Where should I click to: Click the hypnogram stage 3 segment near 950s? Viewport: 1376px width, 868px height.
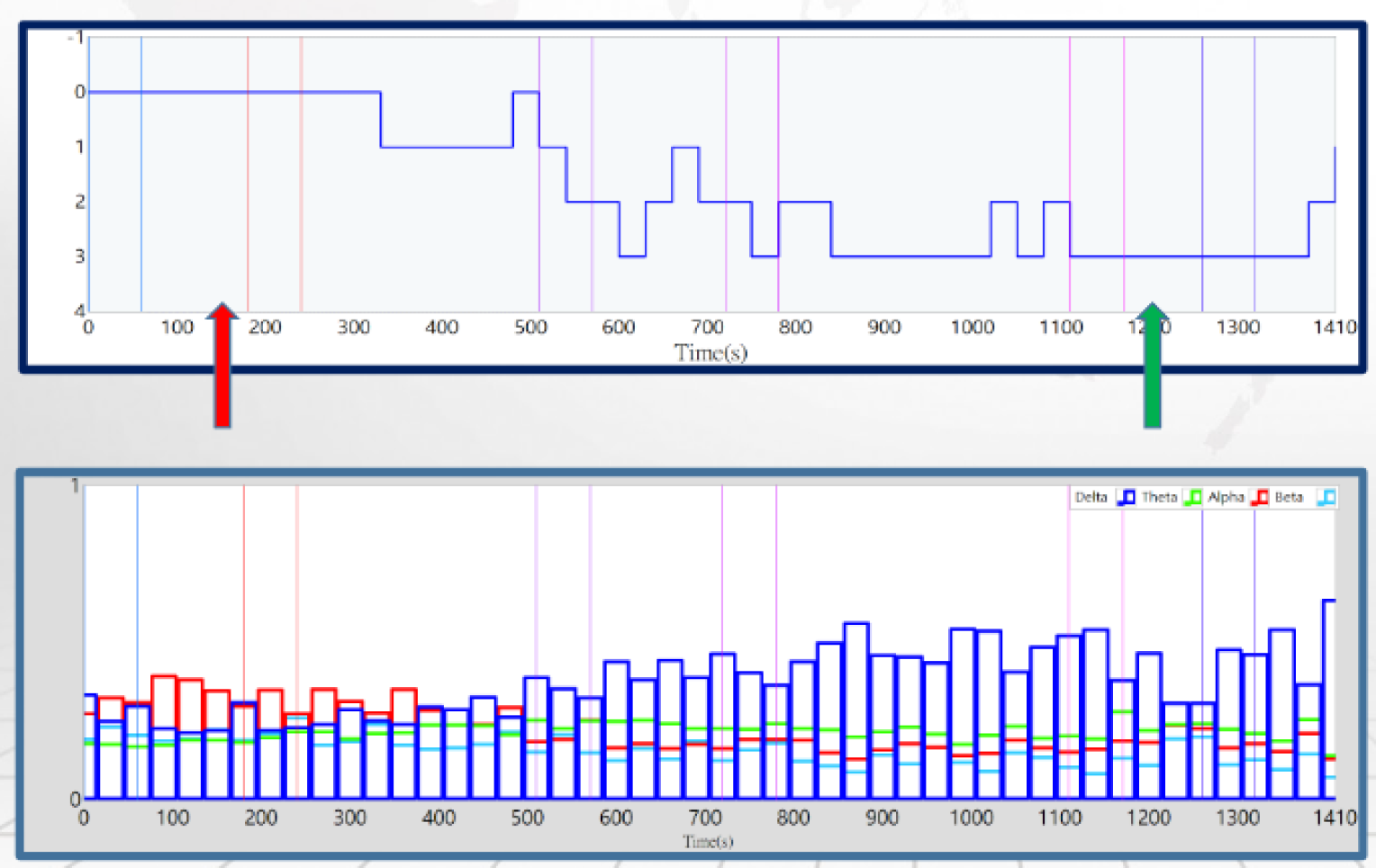click(910, 257)
